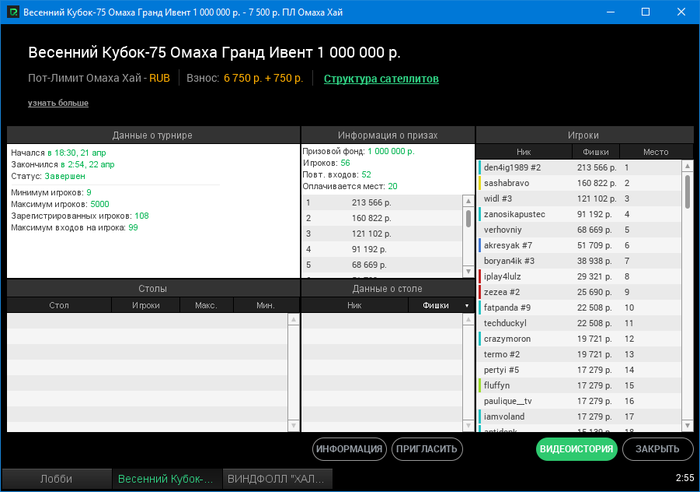Click the ПРИГЛАСИТЬ button
Screen dimensions: 700x492
[x=427, y=449]
